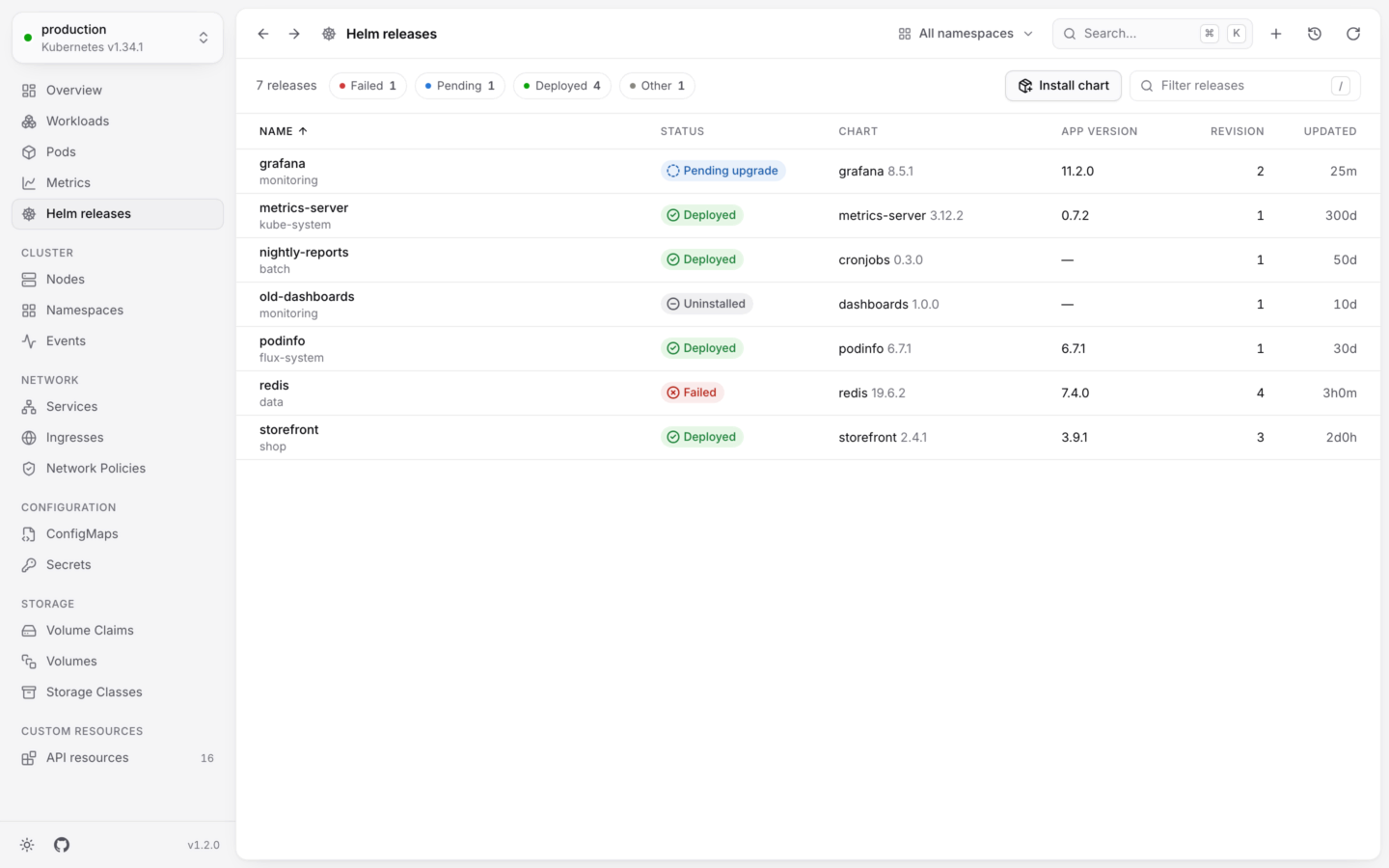
Task: Go to Workloads in the sidebar
Action: click(118, 122)
